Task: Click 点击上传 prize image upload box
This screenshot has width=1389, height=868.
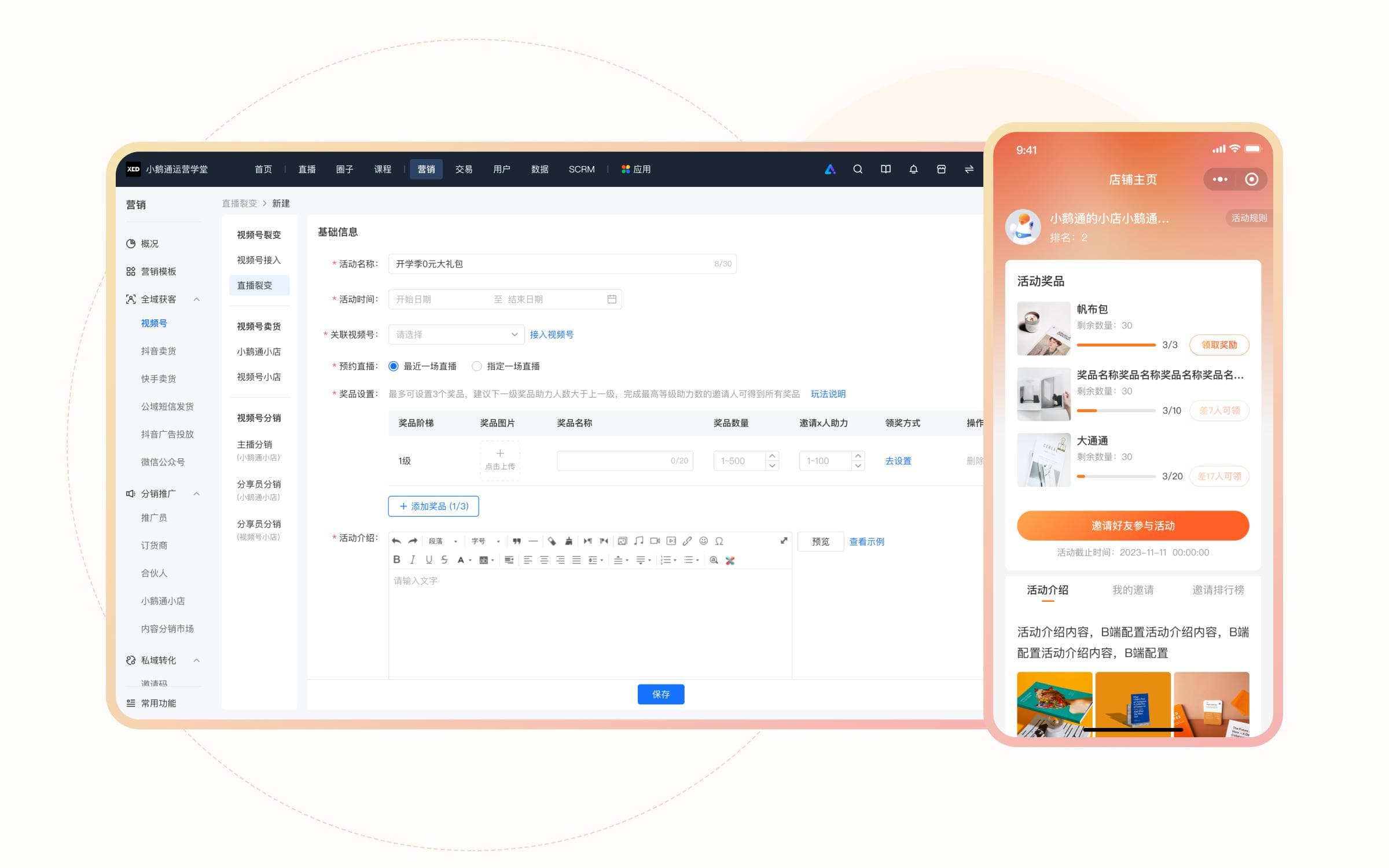Action: 500,461
